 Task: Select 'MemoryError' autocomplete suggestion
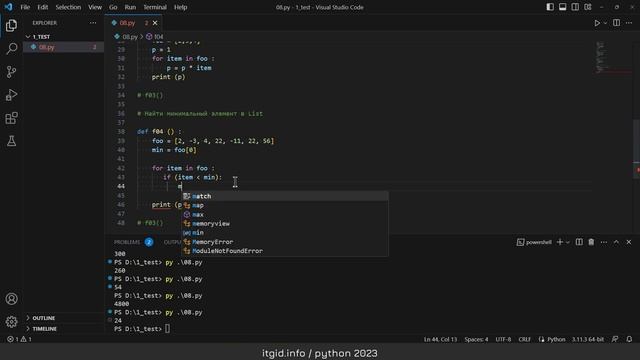click(285, 242)
